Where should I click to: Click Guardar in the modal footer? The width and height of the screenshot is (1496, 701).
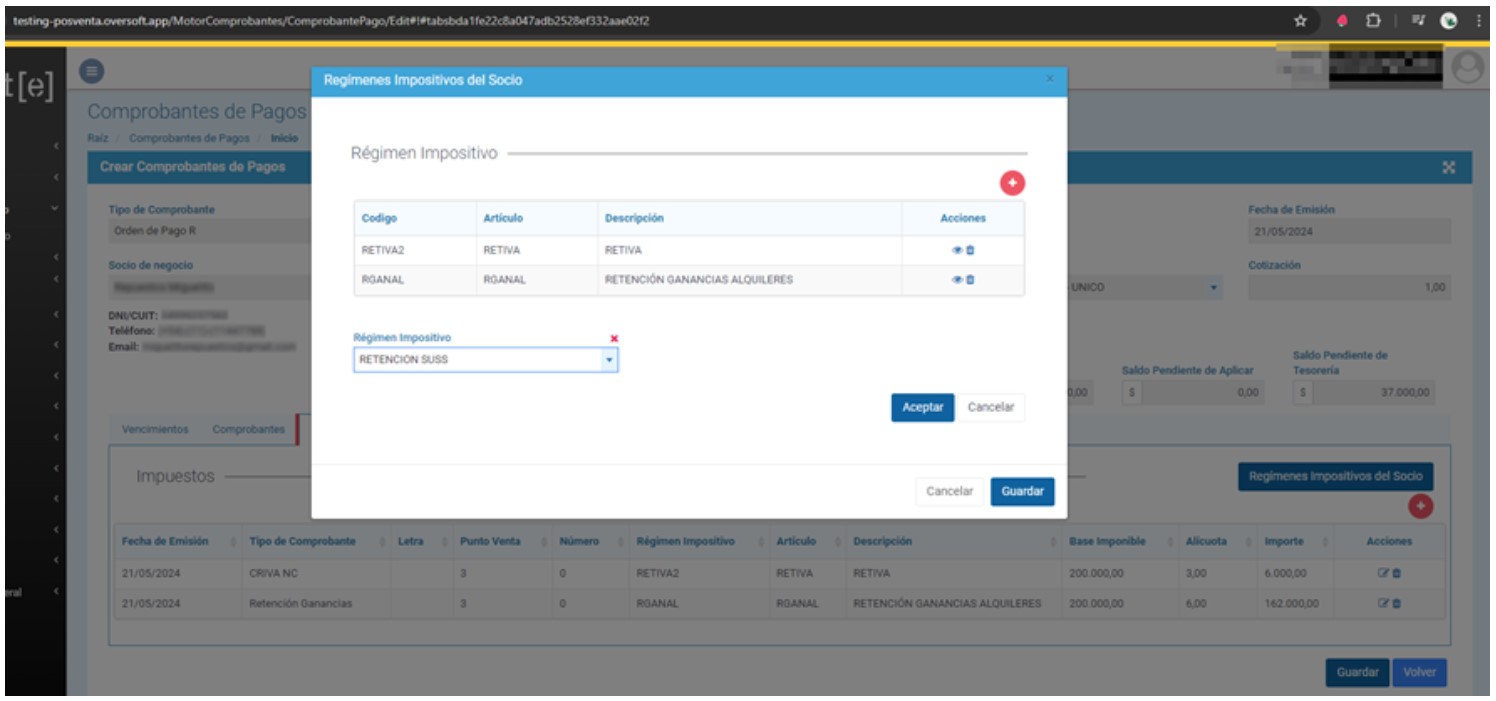pos(1022,492)
